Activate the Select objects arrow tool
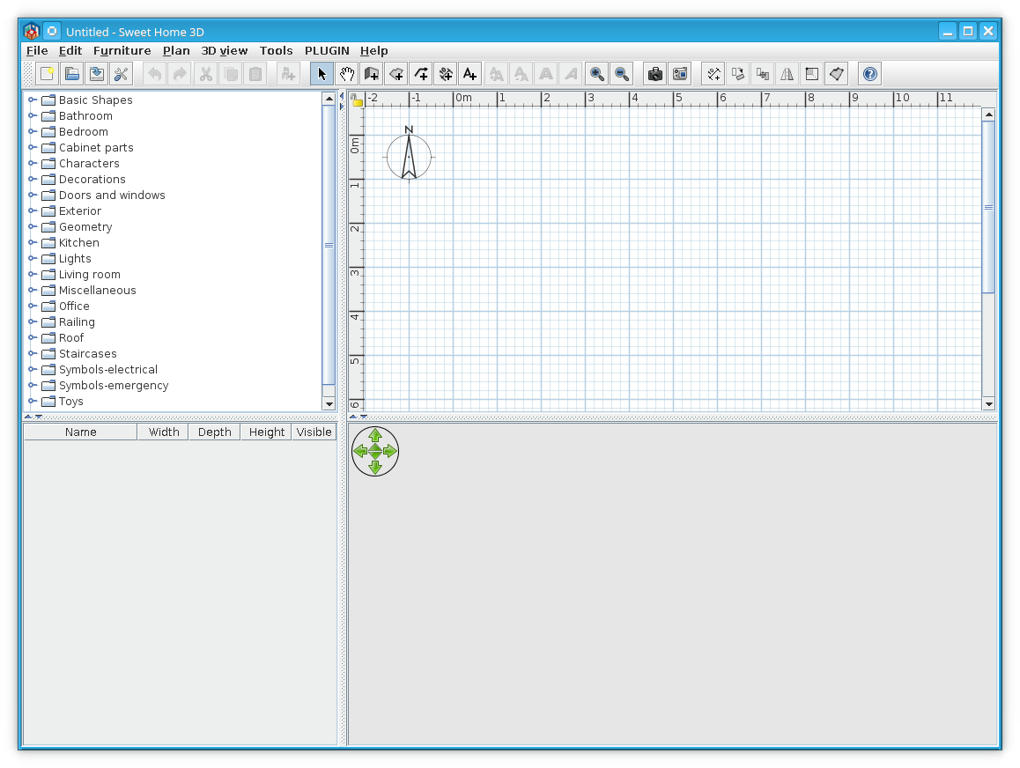The height and width of the screenshot is (768, 1020). [x=322, y=74]
